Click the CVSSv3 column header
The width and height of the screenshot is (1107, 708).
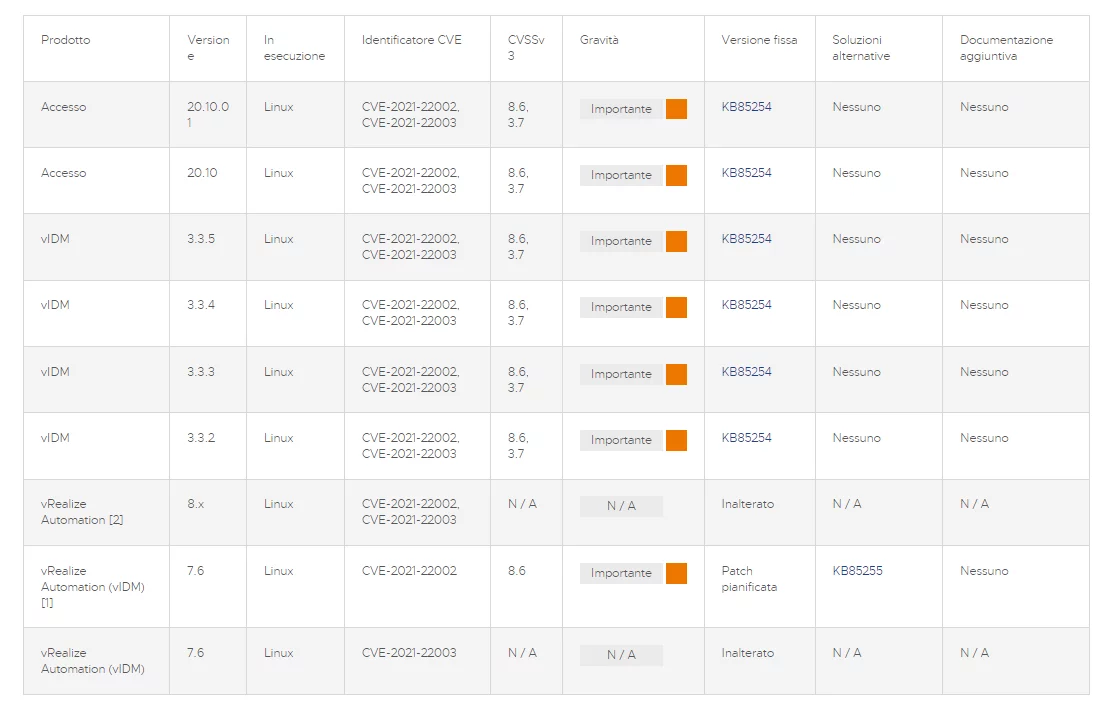pos(526,47)
